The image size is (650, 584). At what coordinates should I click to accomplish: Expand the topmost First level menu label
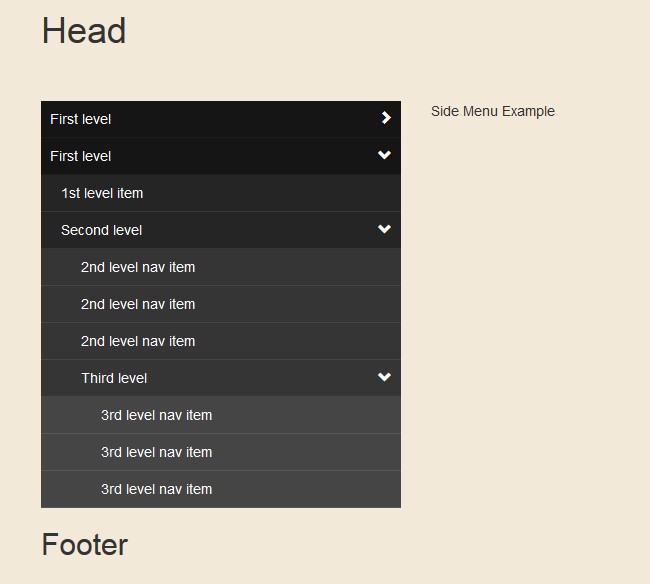click(81, 119)
